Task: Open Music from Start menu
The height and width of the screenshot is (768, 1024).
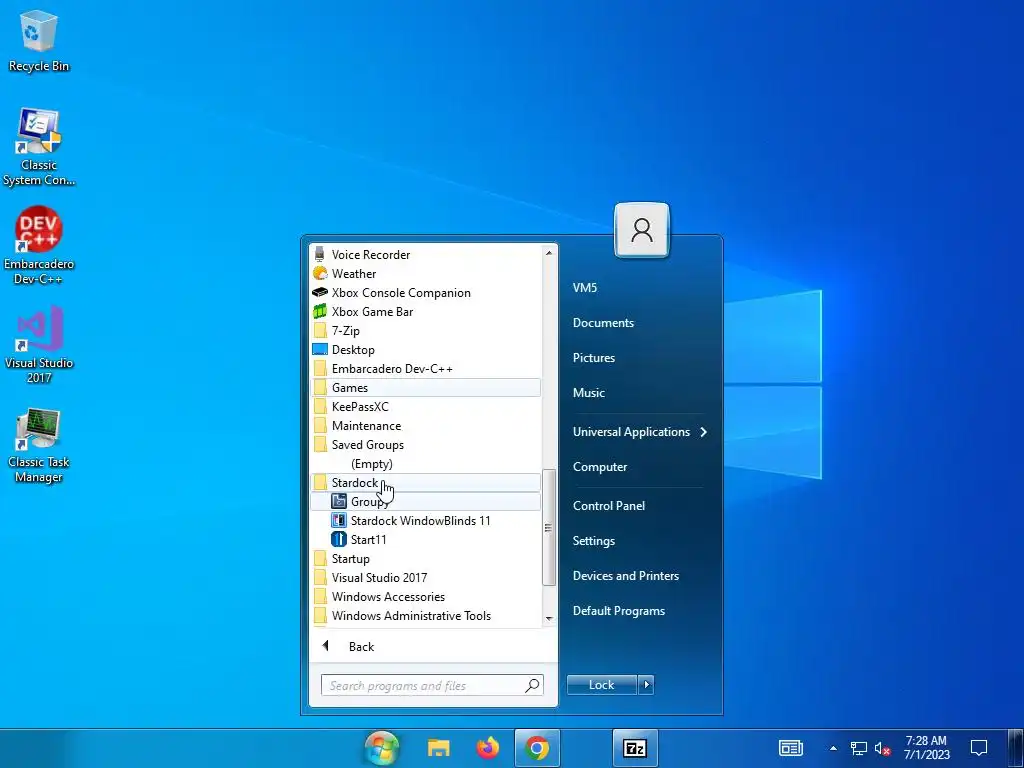Action: pyautogui.click(x=588, y=392)
